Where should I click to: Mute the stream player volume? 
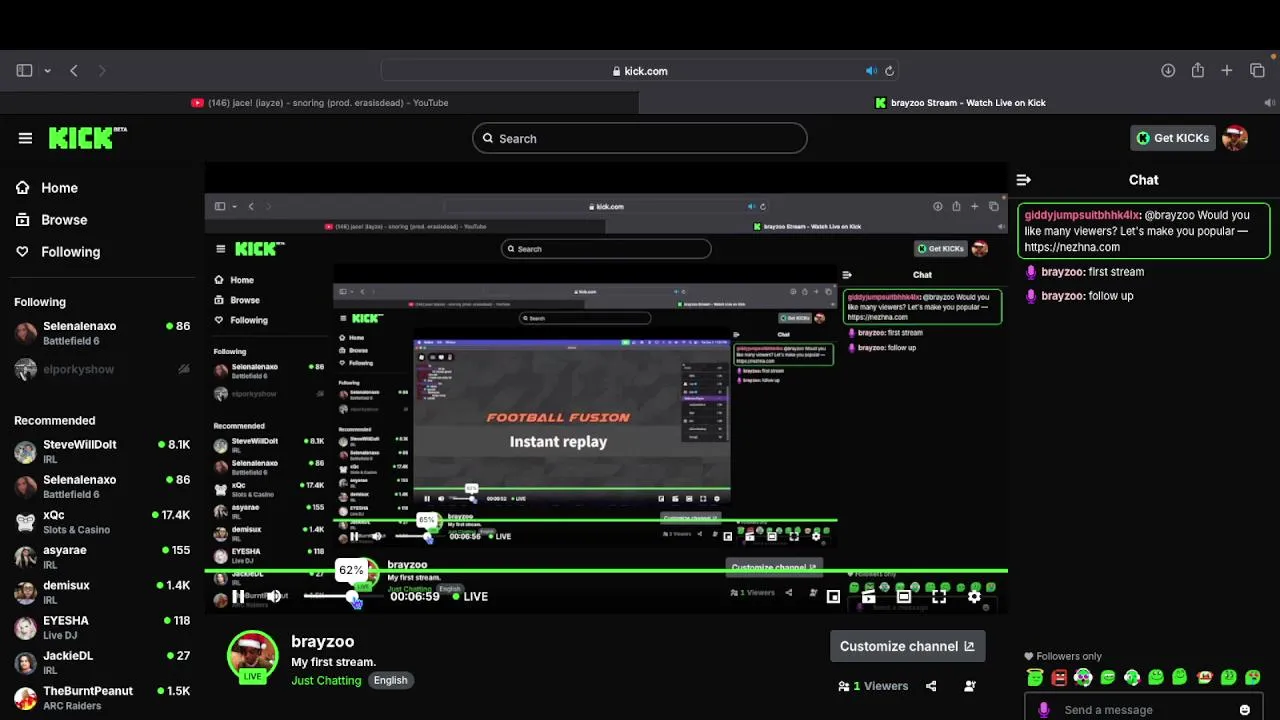pos(273,596)
